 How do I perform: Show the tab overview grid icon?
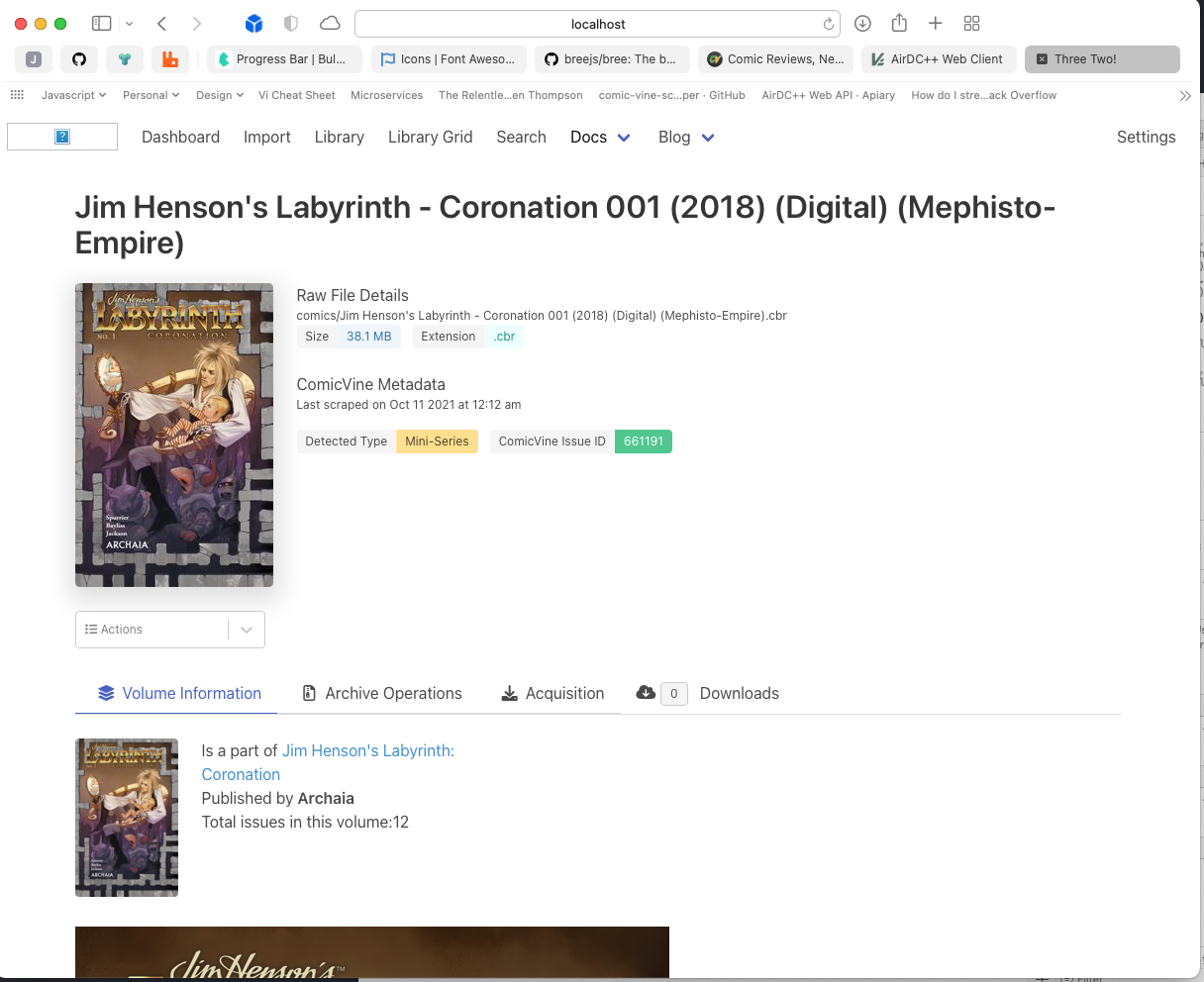pos(971,24)
